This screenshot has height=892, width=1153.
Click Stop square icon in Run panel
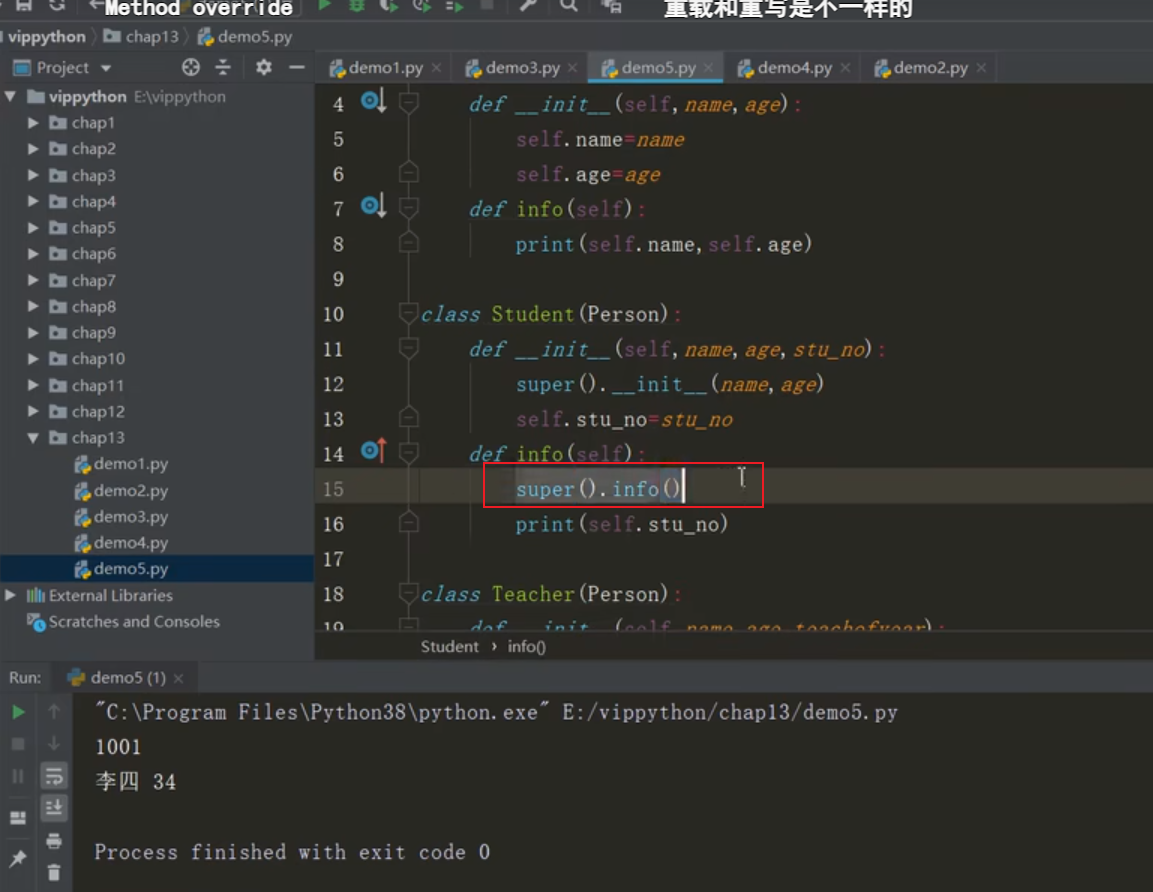point(18,744)
